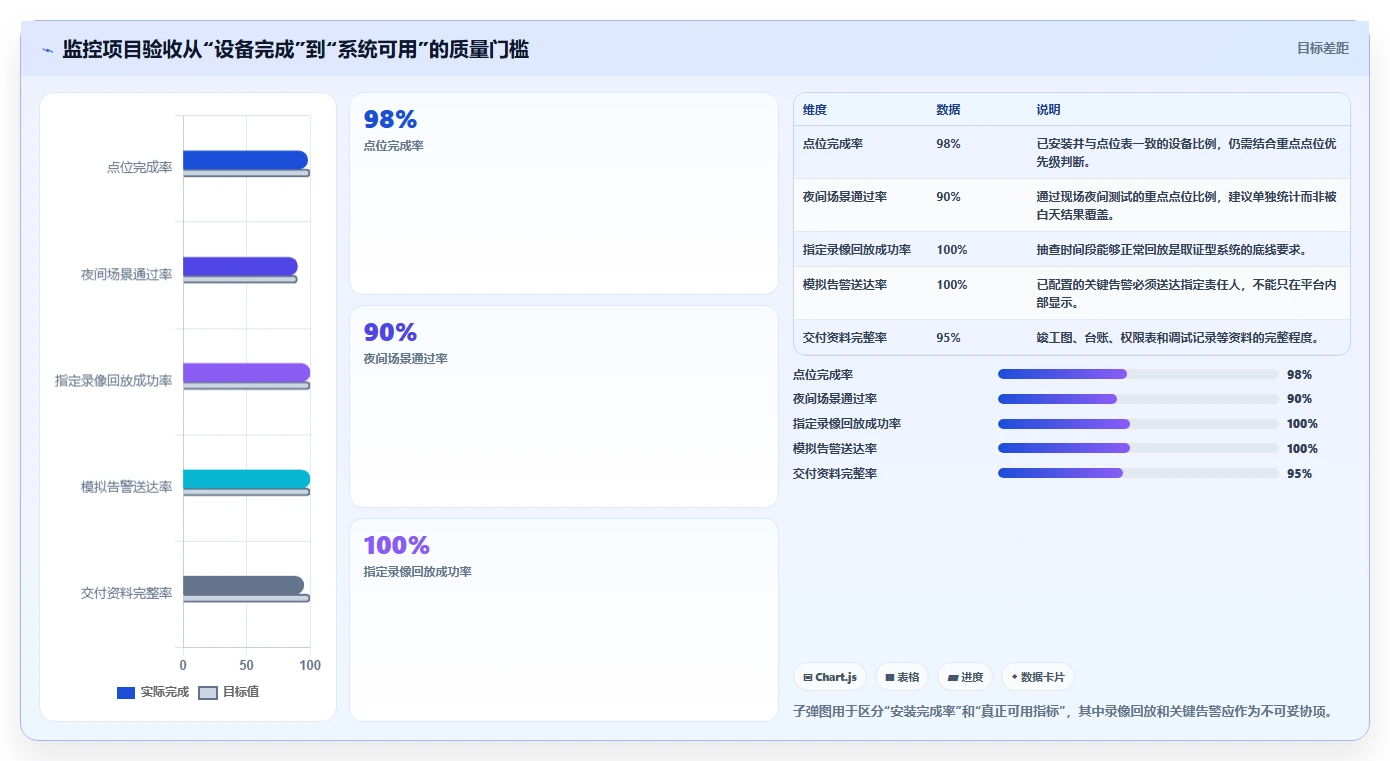Click the description starting 已配置的关键告警

(x=1186, y=293)
